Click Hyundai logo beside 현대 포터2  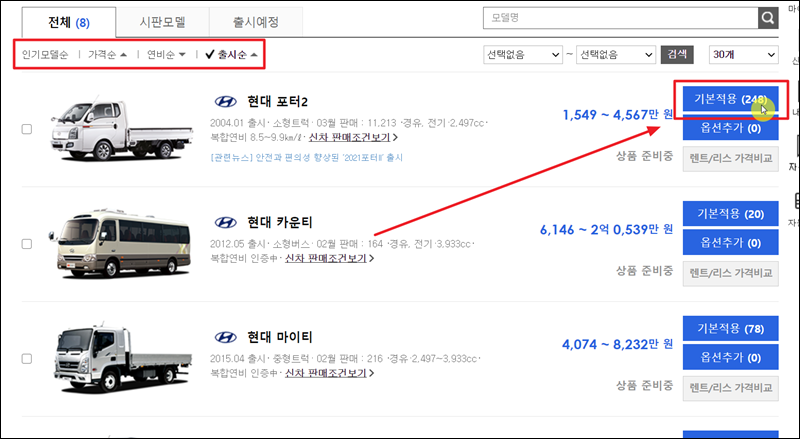tap(225, 102)
